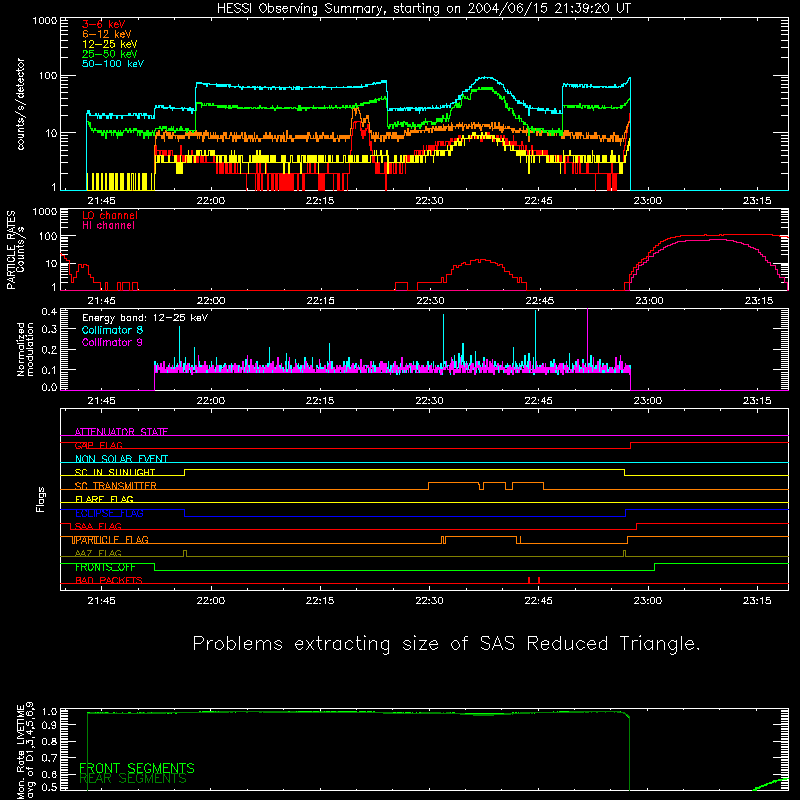Viewport: 800px width, 800px height.
Task: Click the Energy band: 12-25 keV label
Action: click(145, 318)
